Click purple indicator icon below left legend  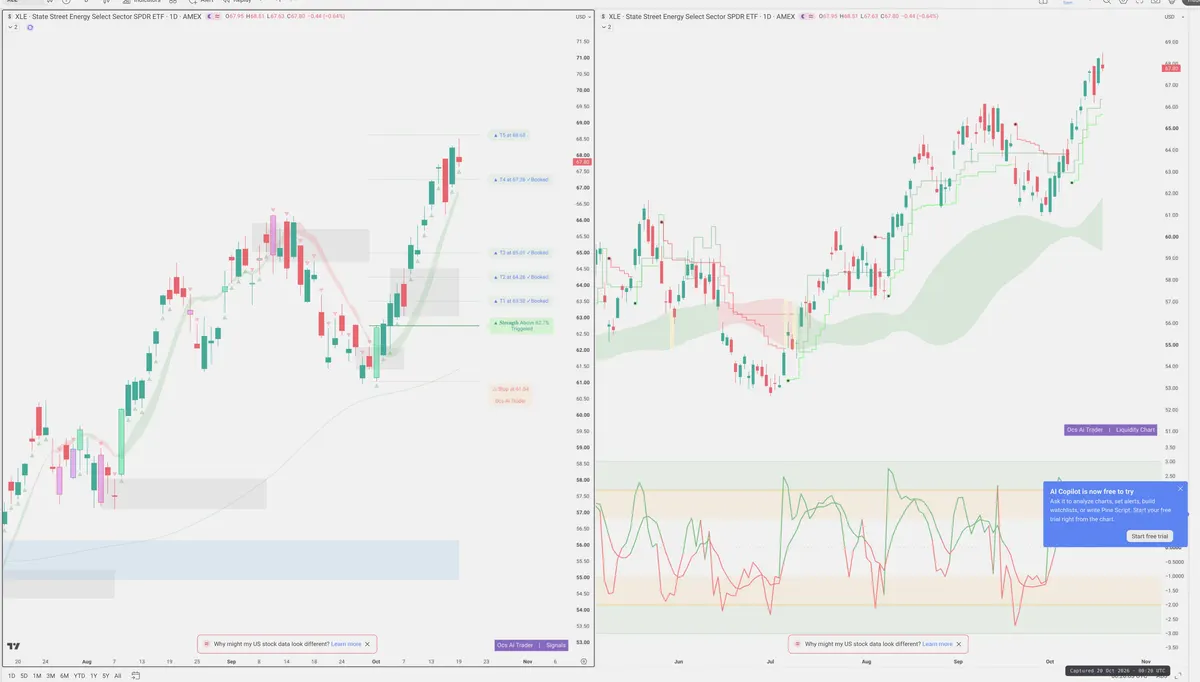[30, 27]
